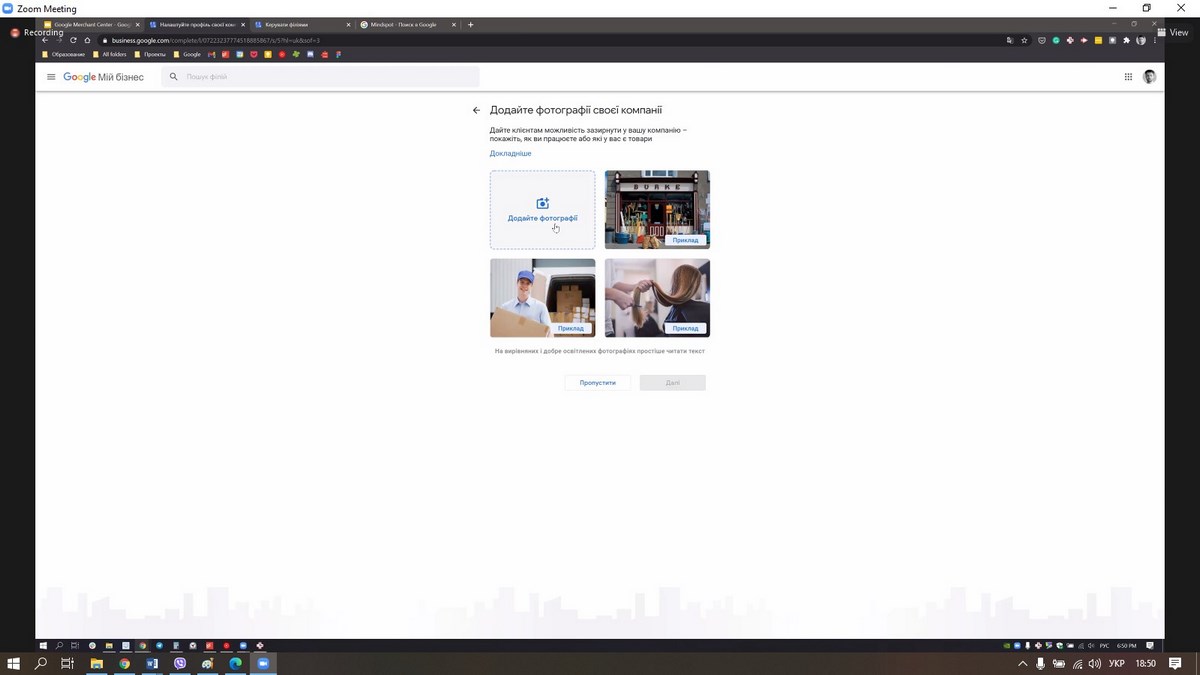Open the Докладніше link
1200x675 pixels.
click(x=510, y=153)
